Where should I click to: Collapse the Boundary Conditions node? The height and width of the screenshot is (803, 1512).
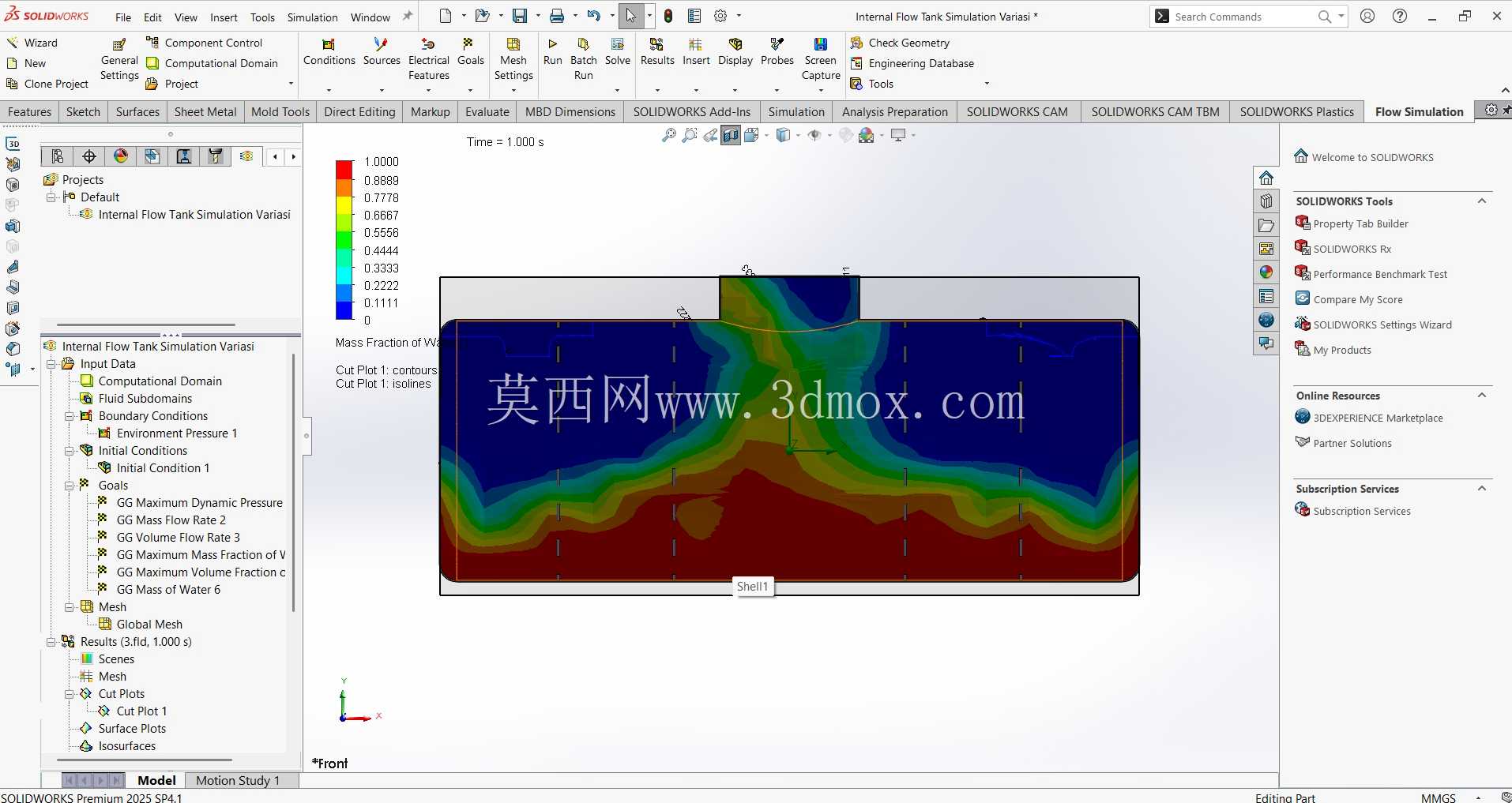click(x=70, y=416)
